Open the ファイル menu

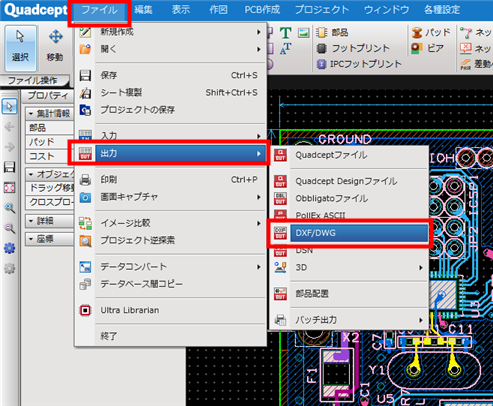(x=99, y=10)
